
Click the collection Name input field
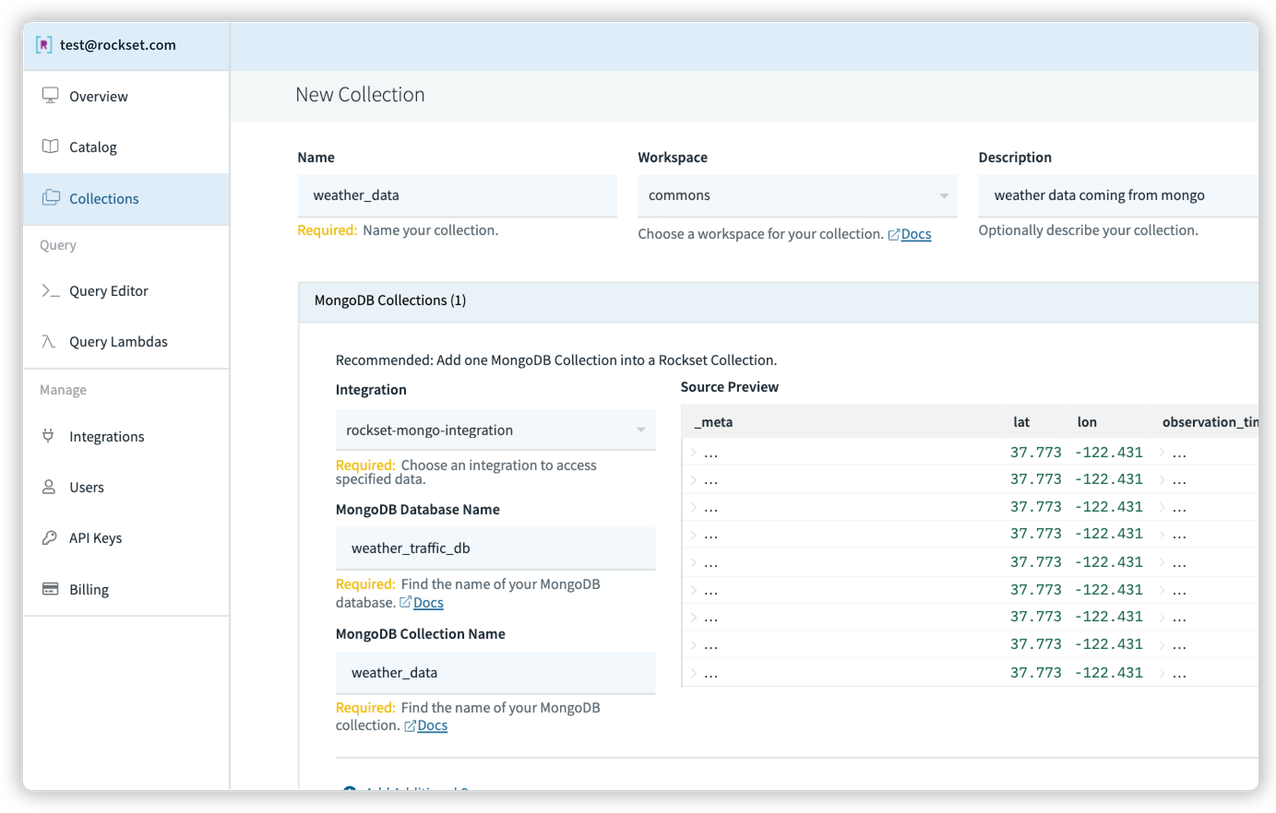(457, 196)
